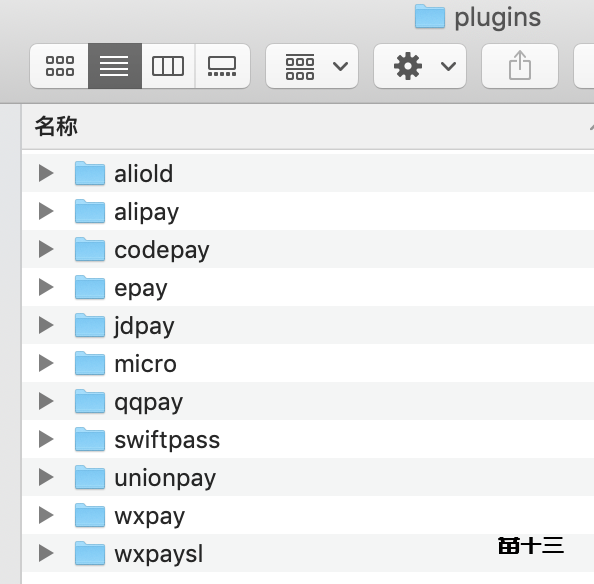Screen dimensions: 594x584
Task: Click the share button in toolbar
Action: [520, 66]
